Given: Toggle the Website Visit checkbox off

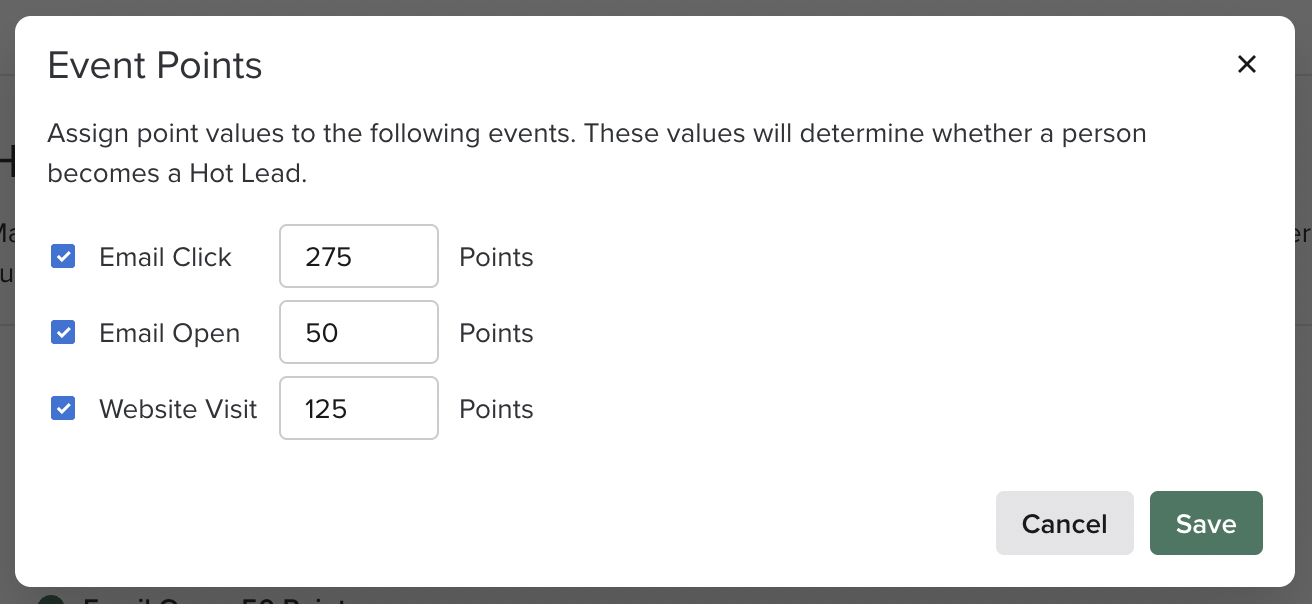Looking at the screenshot, I should 63,408.
